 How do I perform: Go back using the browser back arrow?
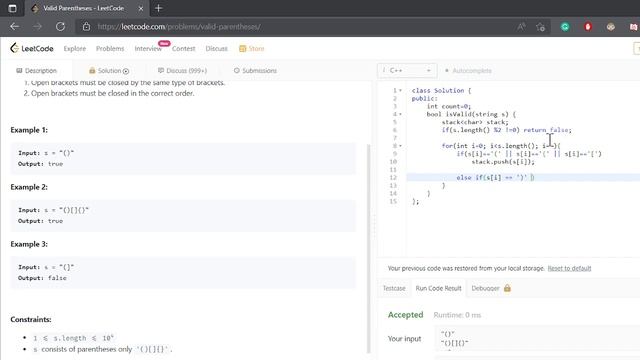click(x=15, y=27)
